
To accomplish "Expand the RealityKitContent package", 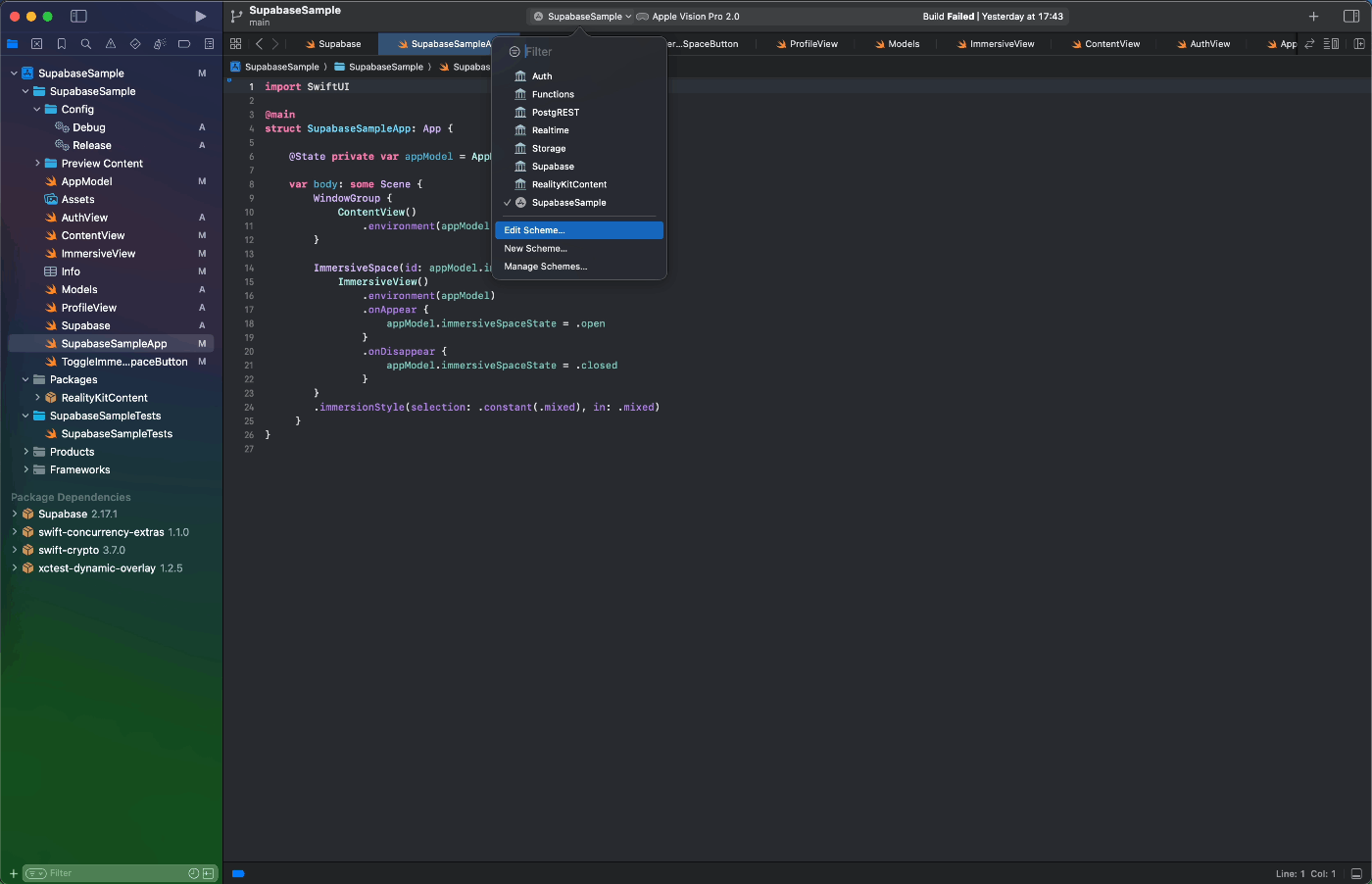I will [x=37, y=398].
